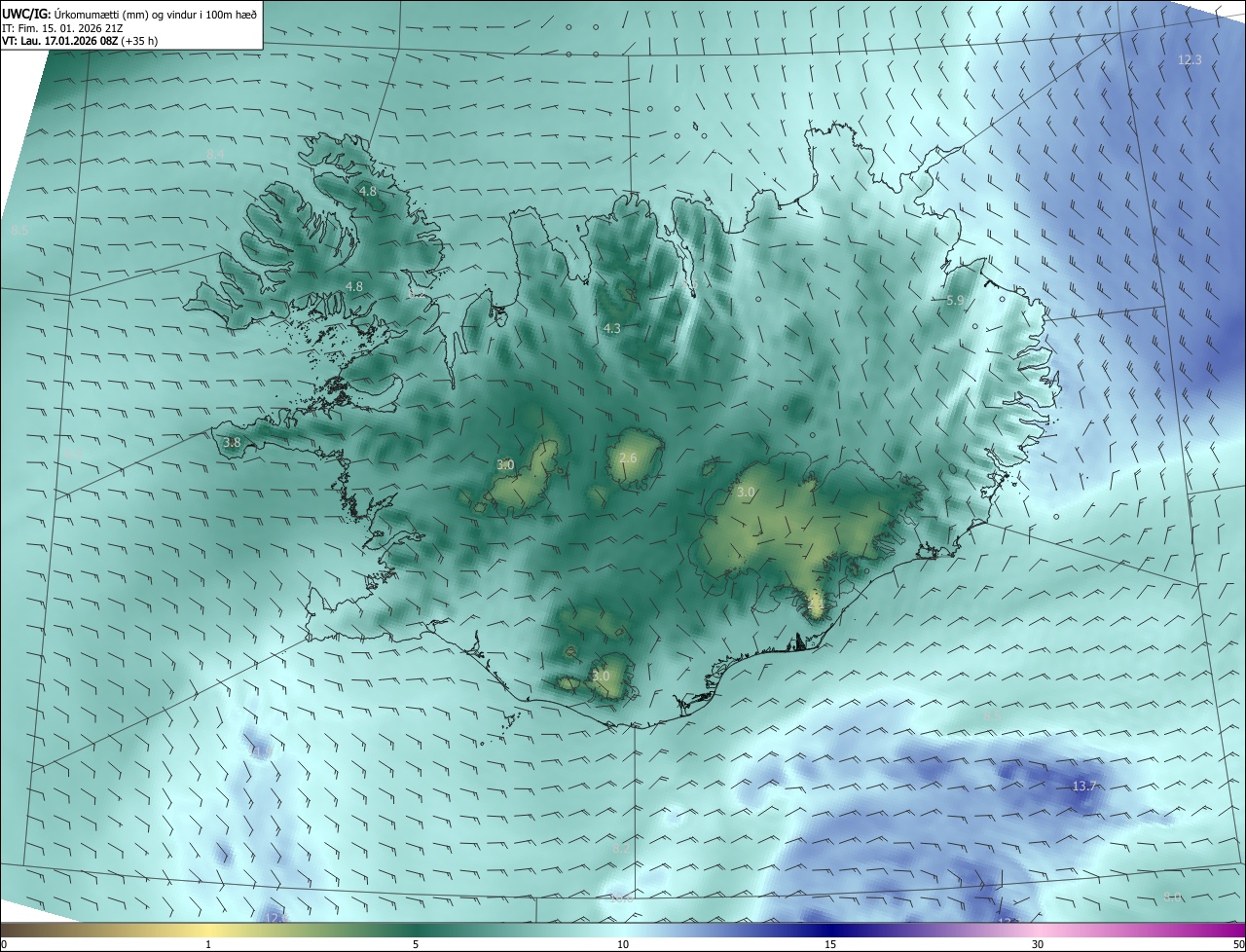Click the 50 tick on the colour scale

pos(1238,944)
